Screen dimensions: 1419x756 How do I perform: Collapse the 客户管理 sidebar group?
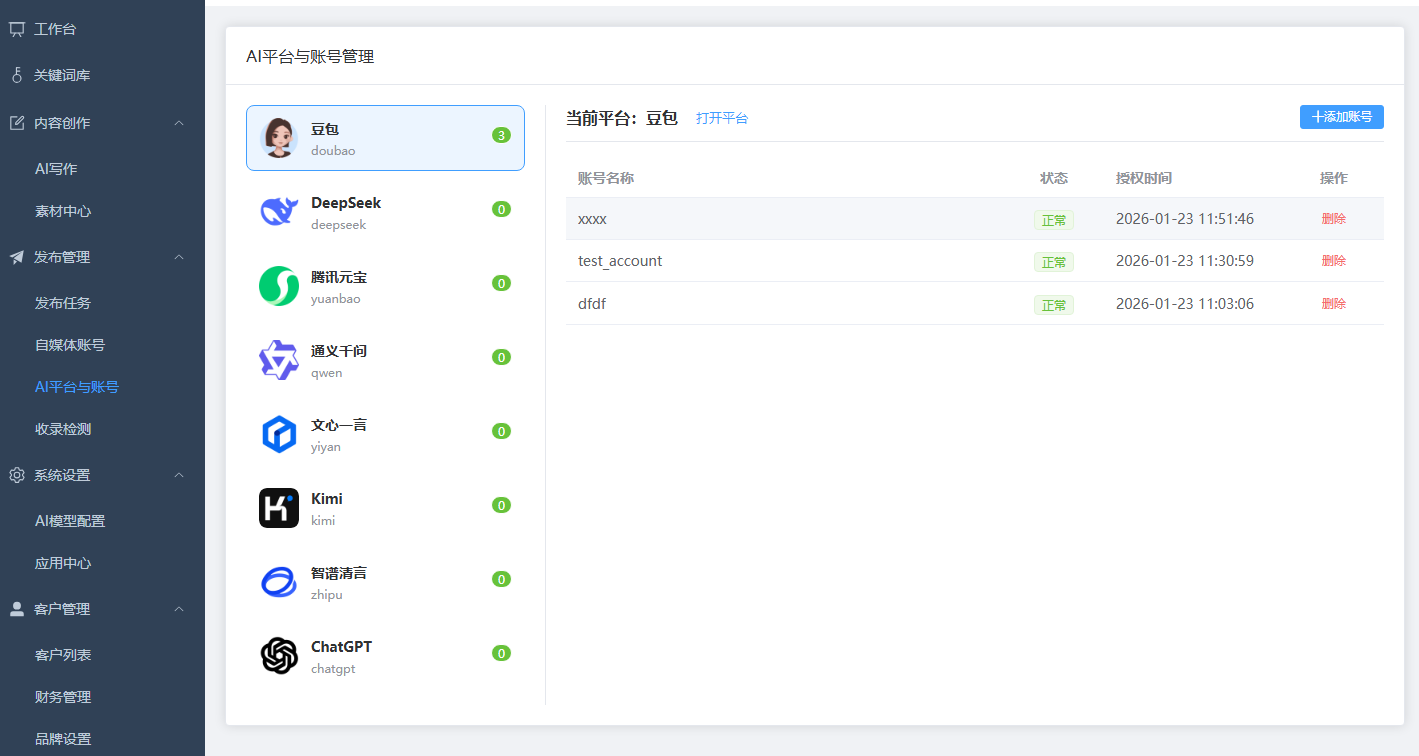[179, 609]
